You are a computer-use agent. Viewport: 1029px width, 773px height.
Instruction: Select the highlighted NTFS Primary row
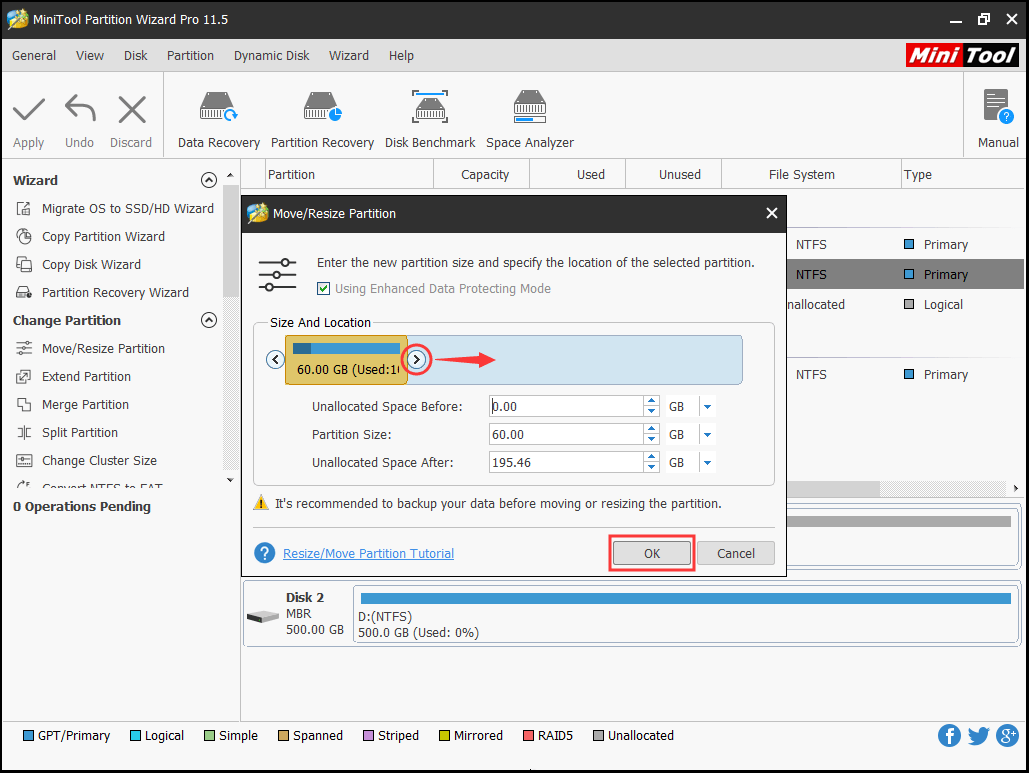[905, 274]
